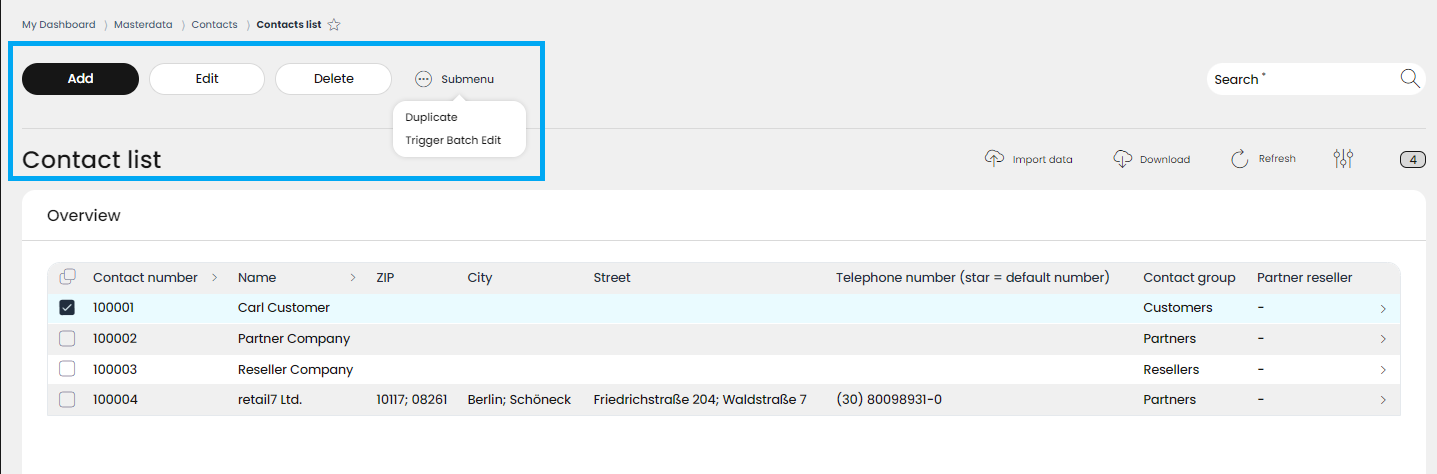Screen dimensions: 1437x474
Task: Go to My Dashboard breadcrumb
Action: (x=59, y=24)
